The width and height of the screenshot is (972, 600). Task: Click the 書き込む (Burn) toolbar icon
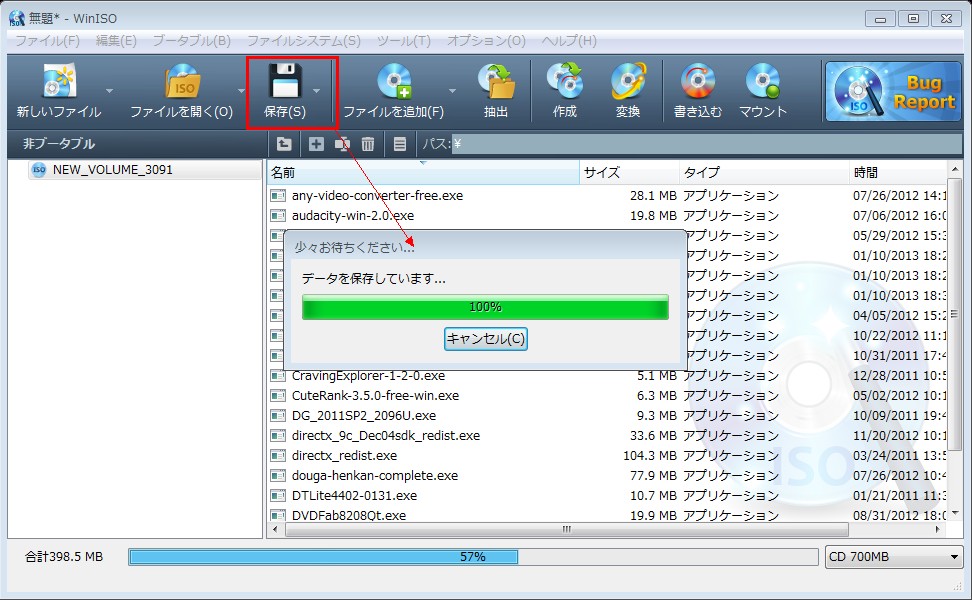[x=697, y=81]
